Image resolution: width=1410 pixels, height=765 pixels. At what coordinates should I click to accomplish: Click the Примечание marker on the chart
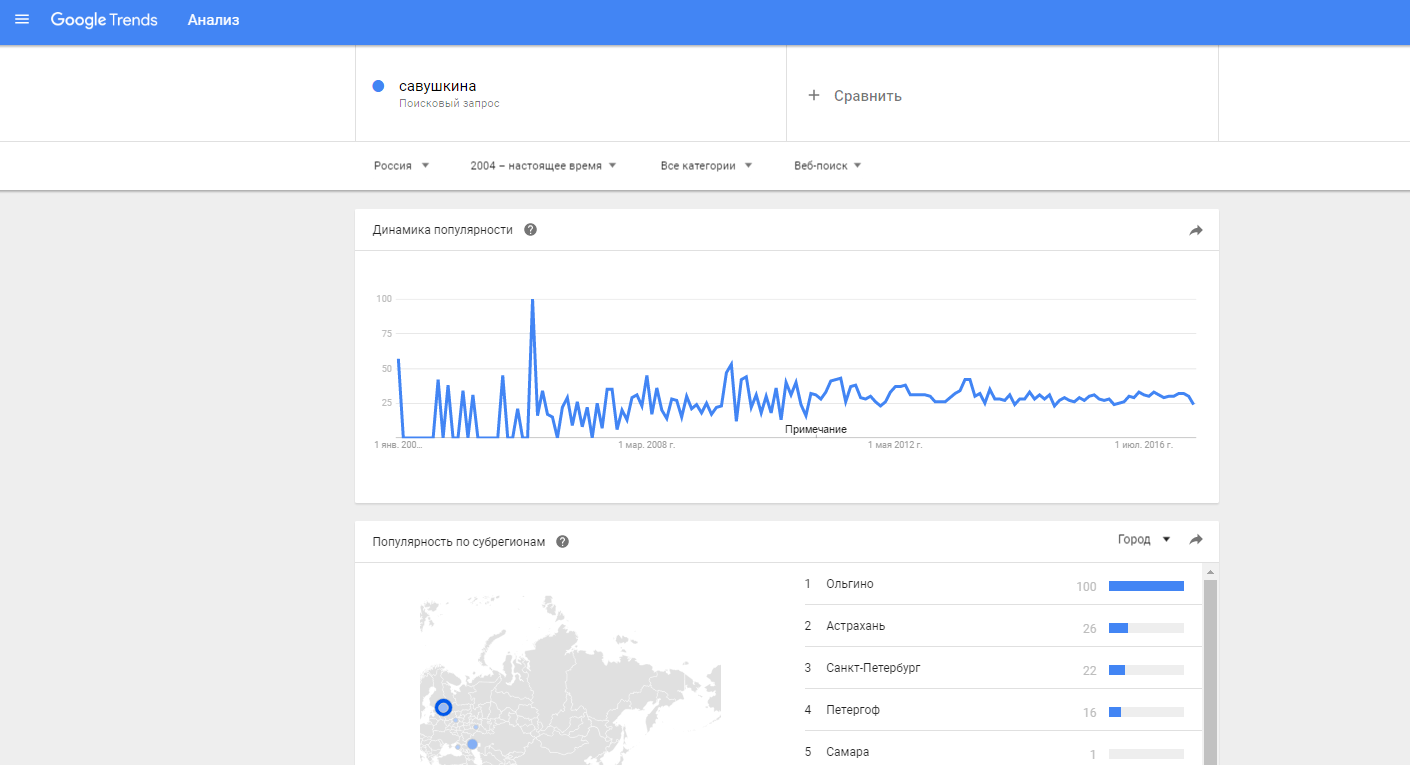click(816, 429)
